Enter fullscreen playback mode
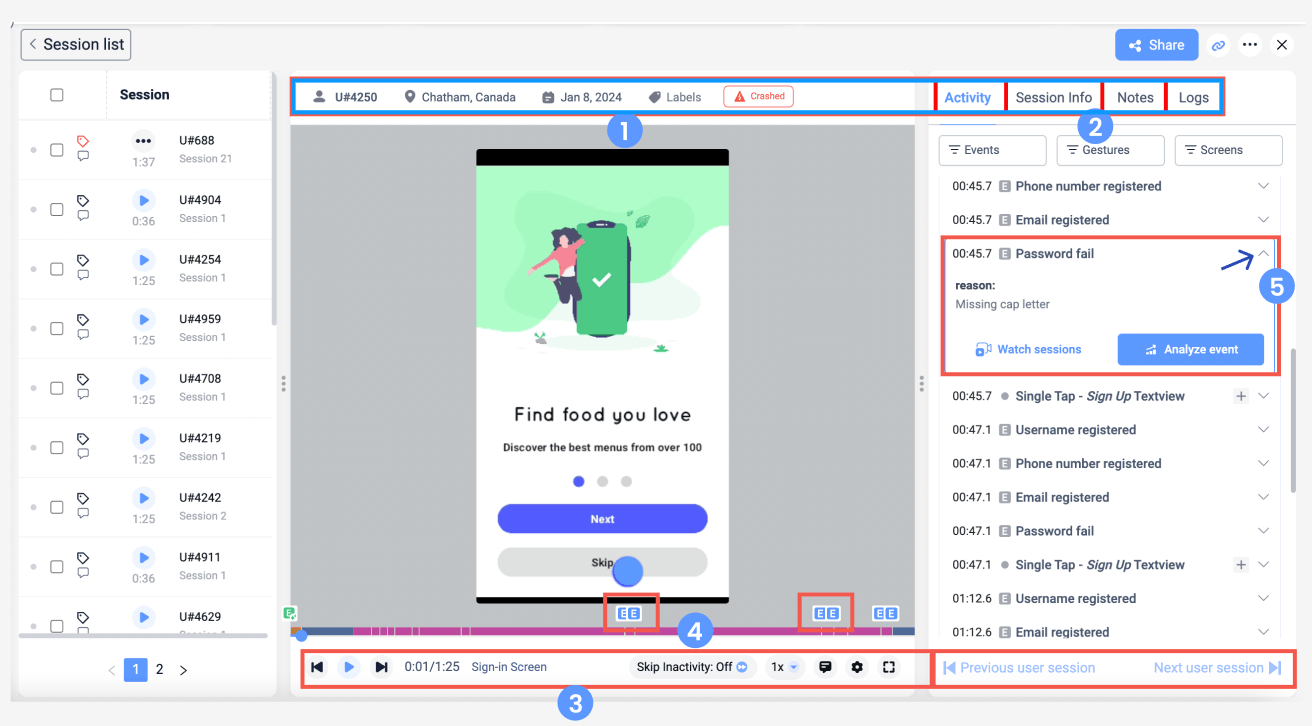This screenshot has width=1312, height=726. point(889,667)
